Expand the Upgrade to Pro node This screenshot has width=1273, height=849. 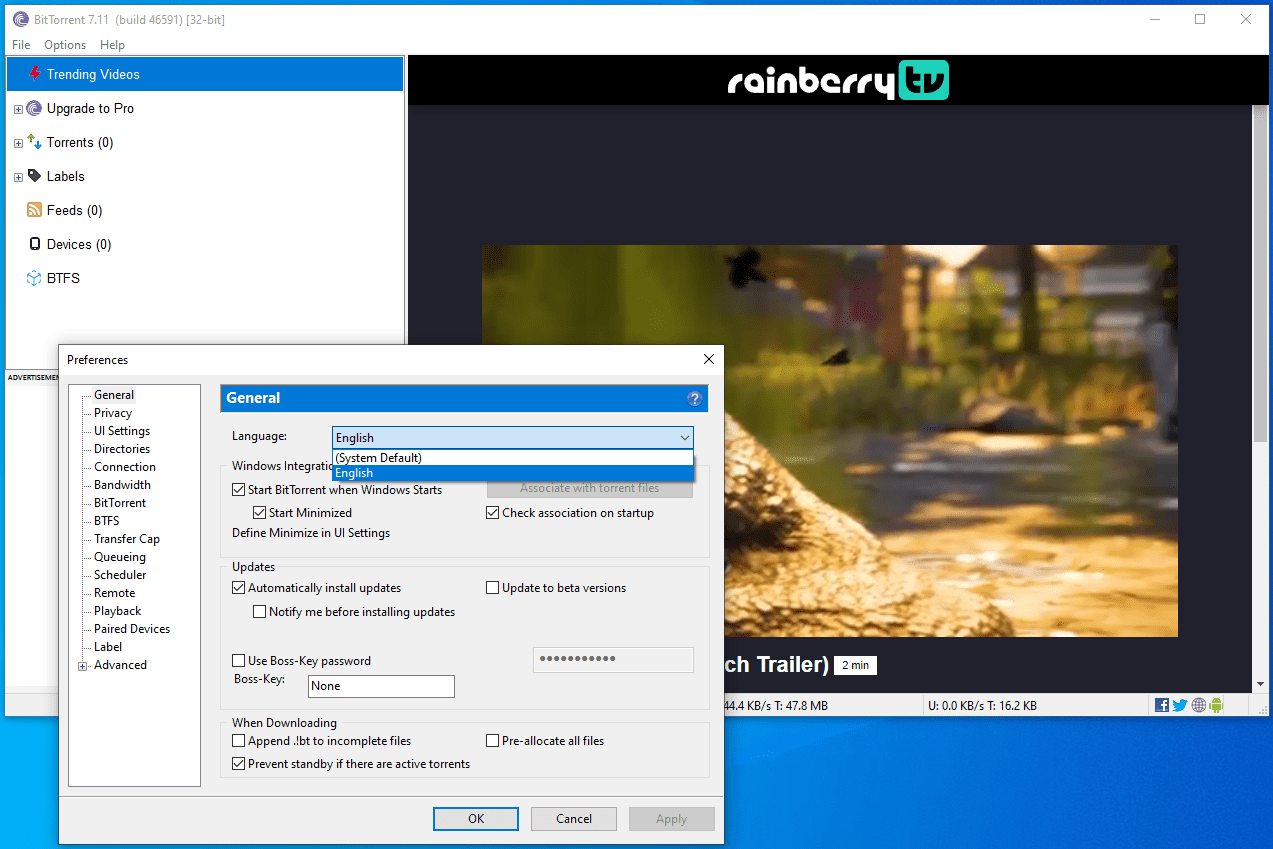point(18,109)
